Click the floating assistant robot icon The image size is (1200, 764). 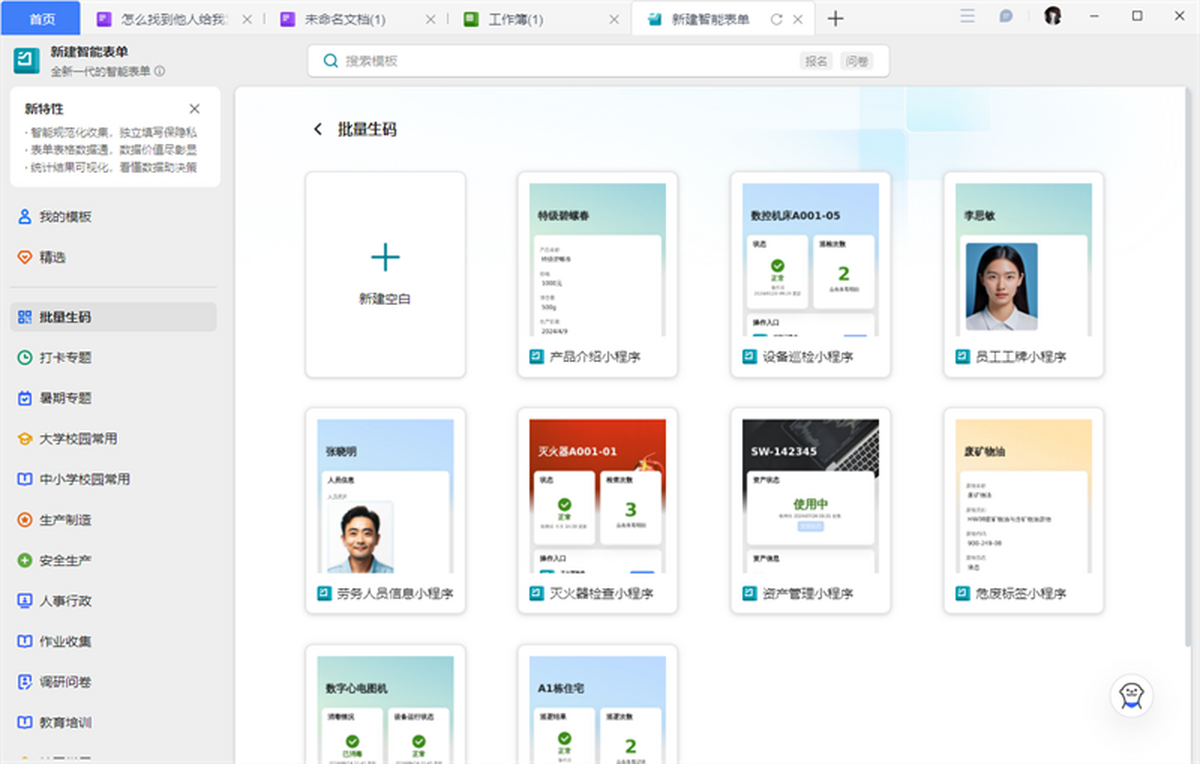pos(1131,695)
